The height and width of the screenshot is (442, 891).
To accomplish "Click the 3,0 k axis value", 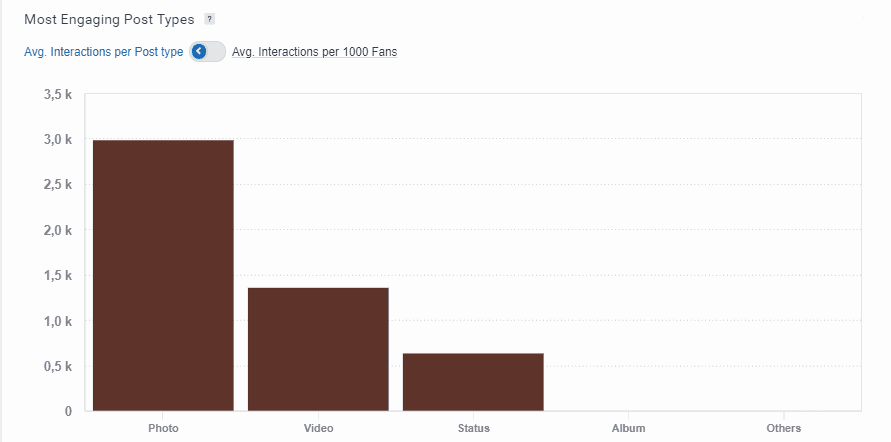I will click(x=58, y=139).
